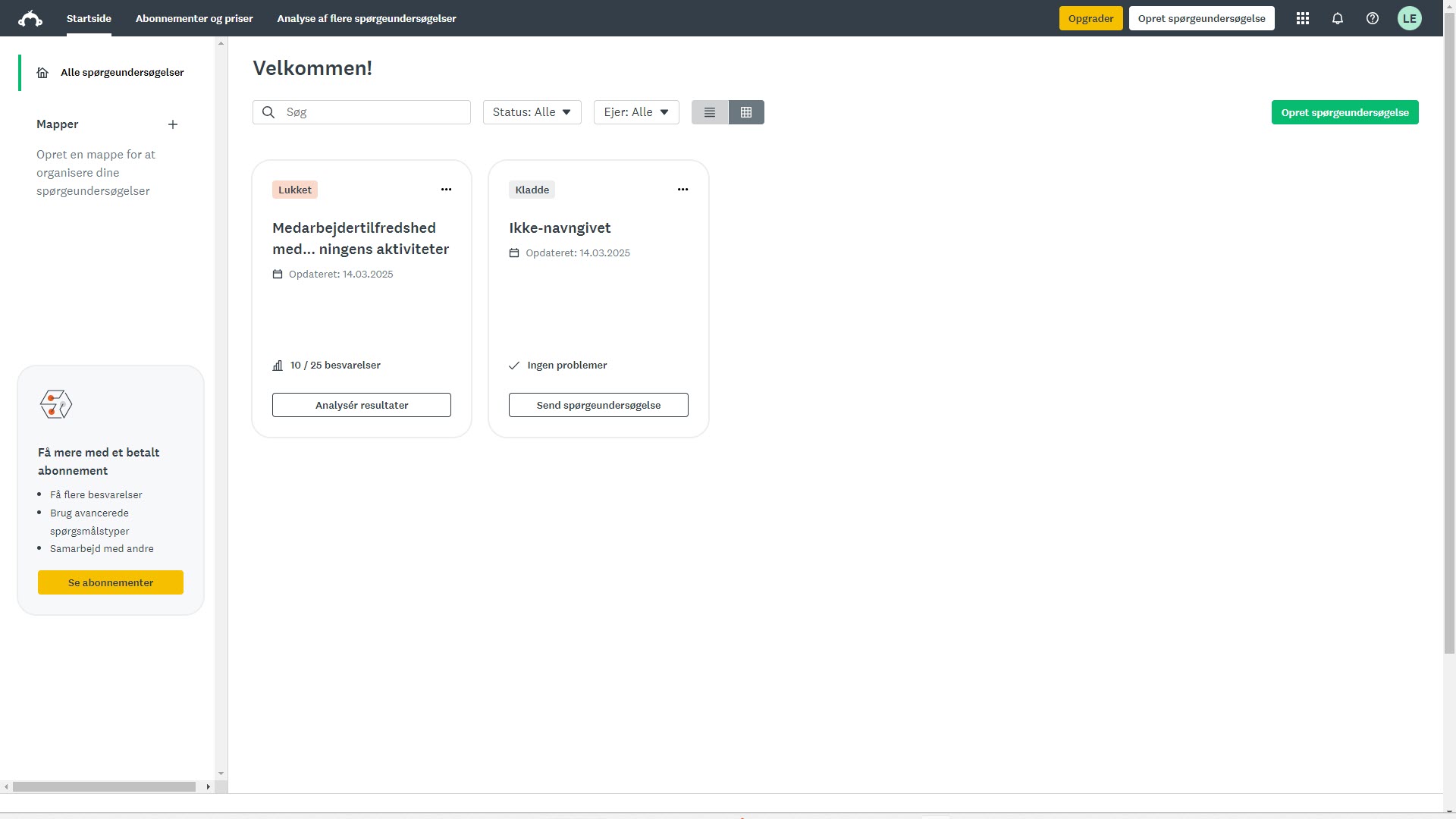
Task: Open the help question mark icon
Action: tap(1373, 19)
